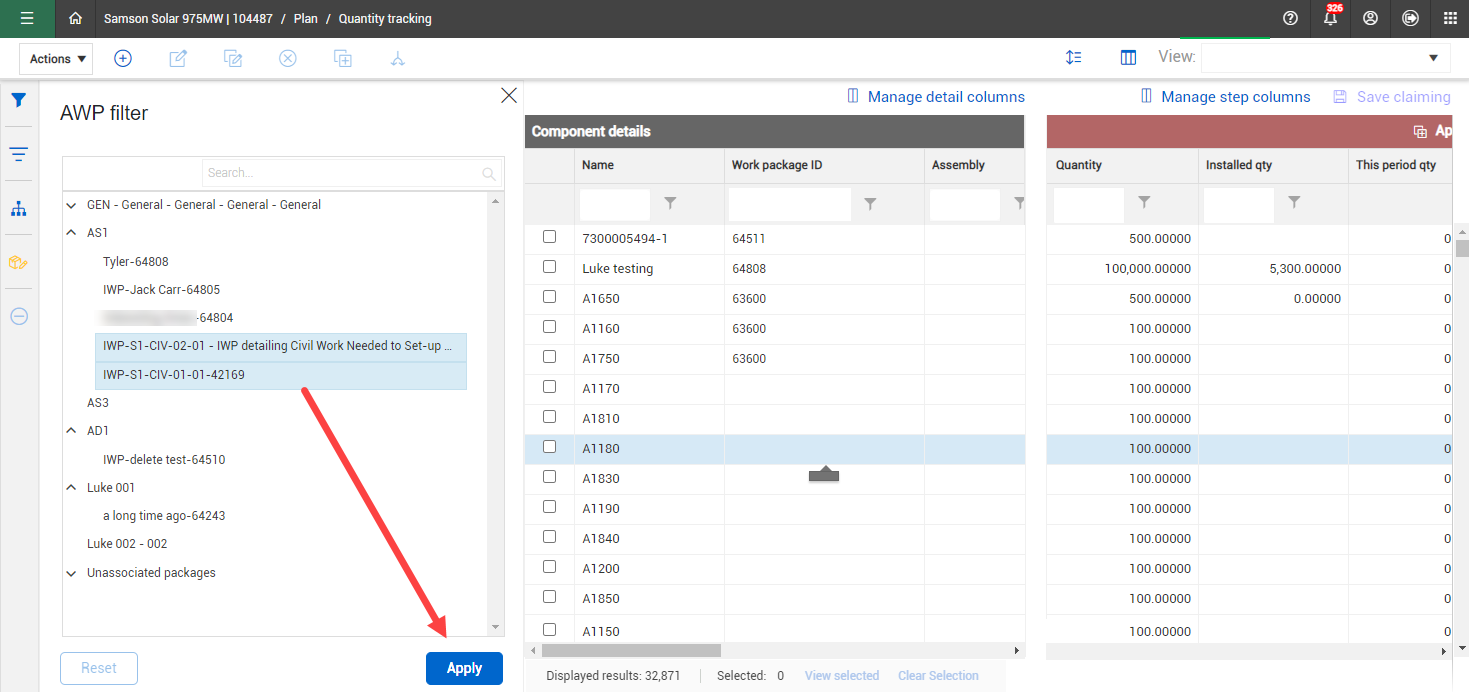1469x692 pixels.
Task: Click the Plan breadcrumb item
Action: point(306,18)
